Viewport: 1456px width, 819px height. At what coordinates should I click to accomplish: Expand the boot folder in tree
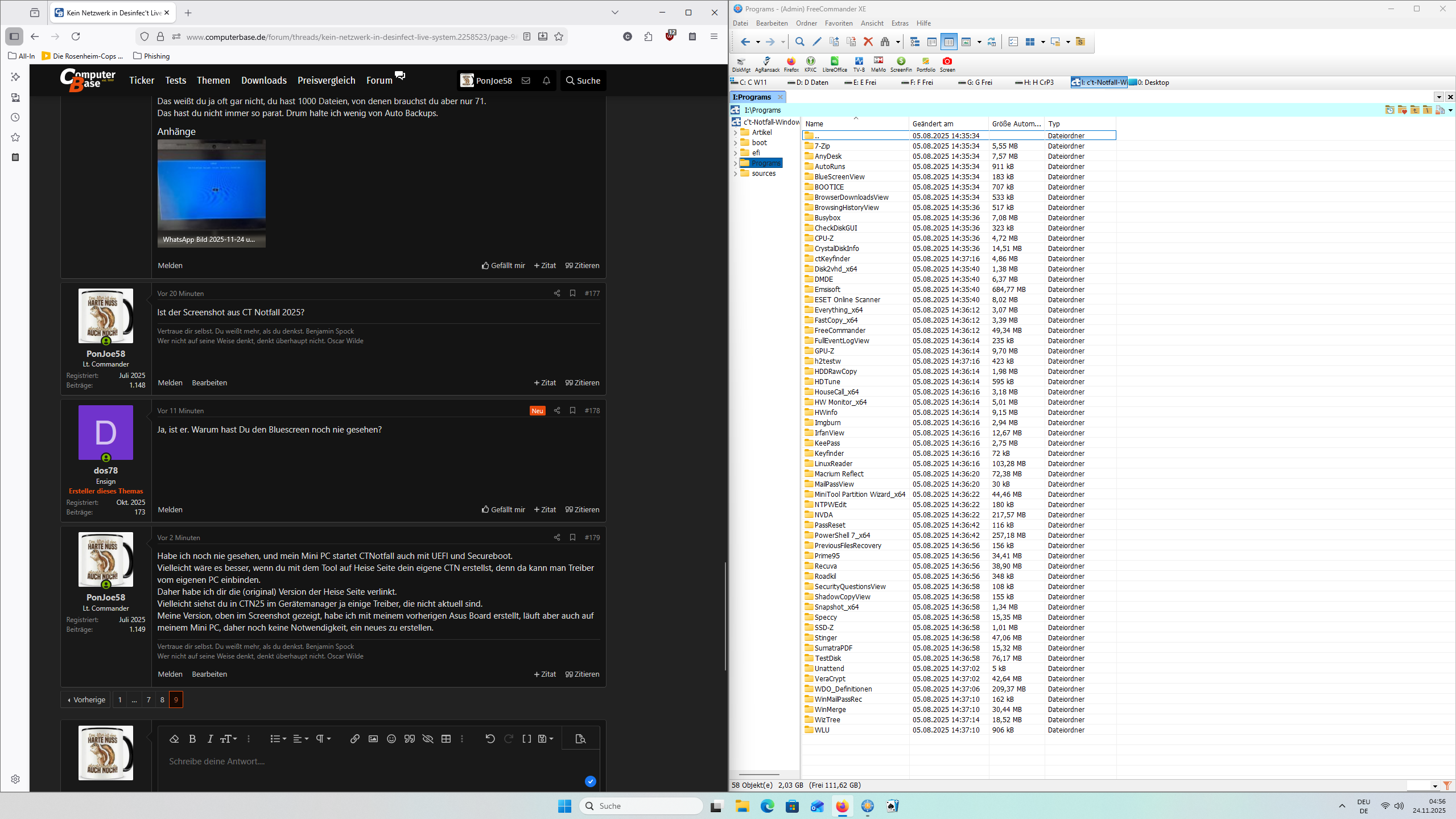735,143
